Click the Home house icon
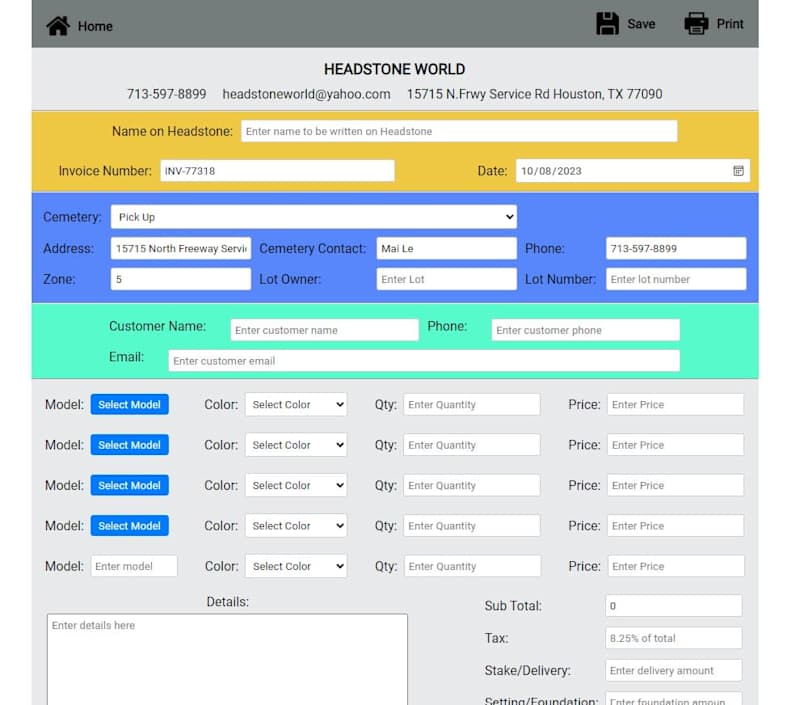 (x=58, y=26)
